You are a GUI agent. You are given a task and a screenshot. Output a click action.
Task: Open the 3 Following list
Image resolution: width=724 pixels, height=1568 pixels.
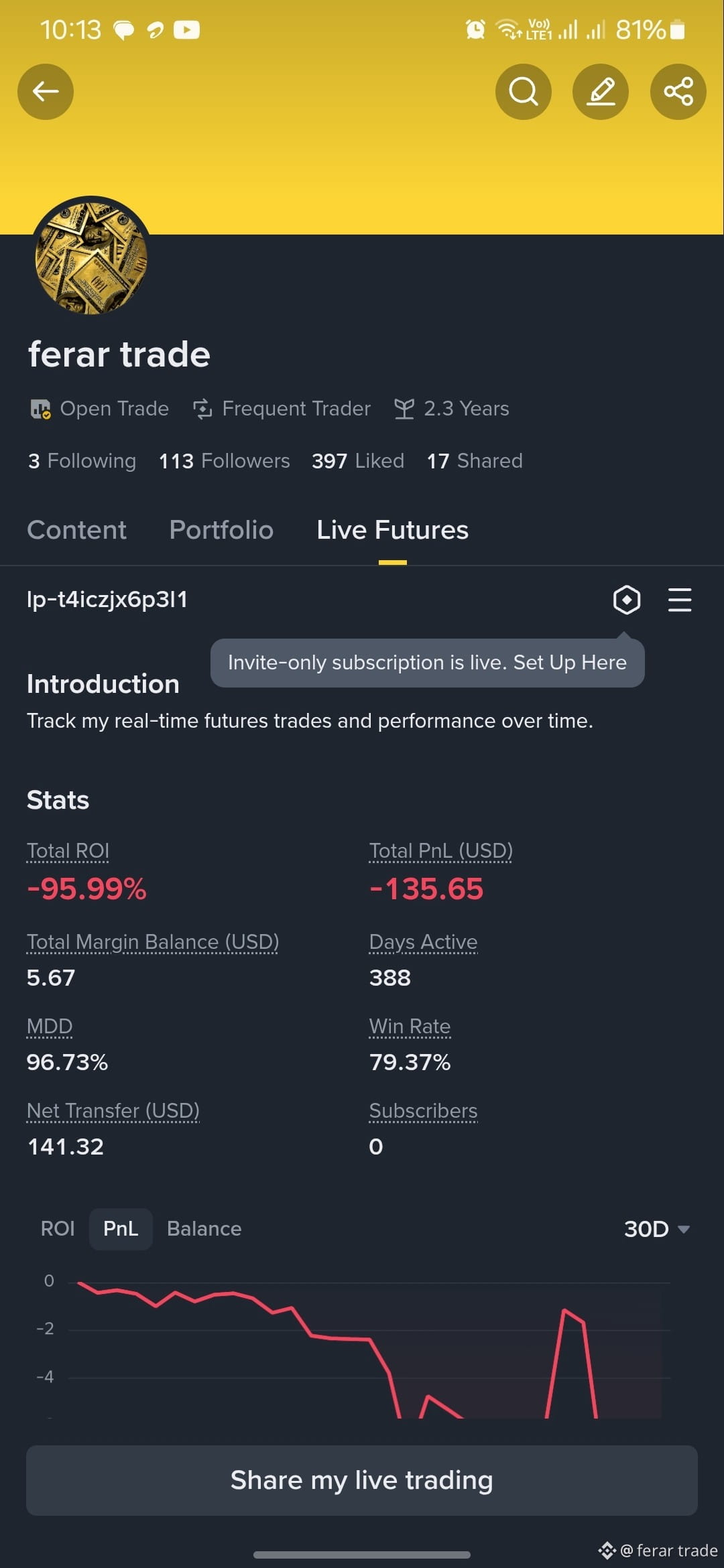pyautogui.click(x=82, y=461)
